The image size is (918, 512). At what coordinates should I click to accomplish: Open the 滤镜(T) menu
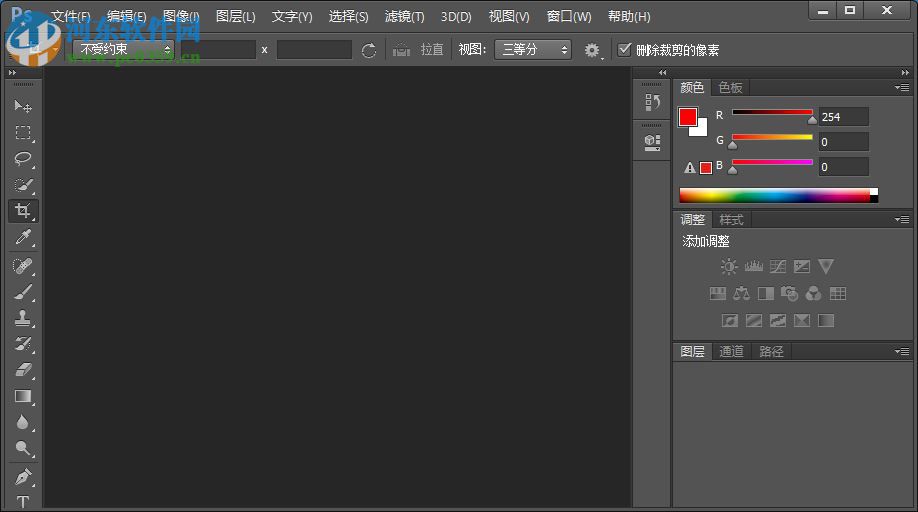[x=405, y=16]
